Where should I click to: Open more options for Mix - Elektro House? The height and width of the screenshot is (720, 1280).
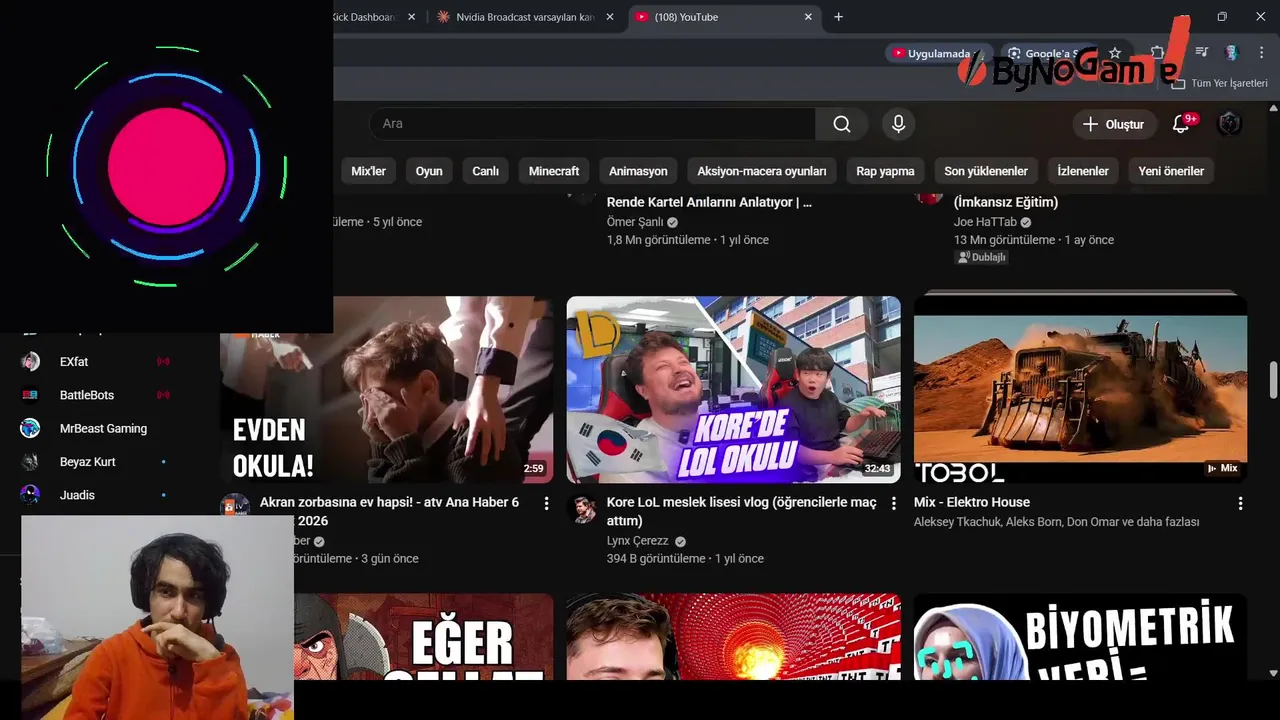point(1240,503)
